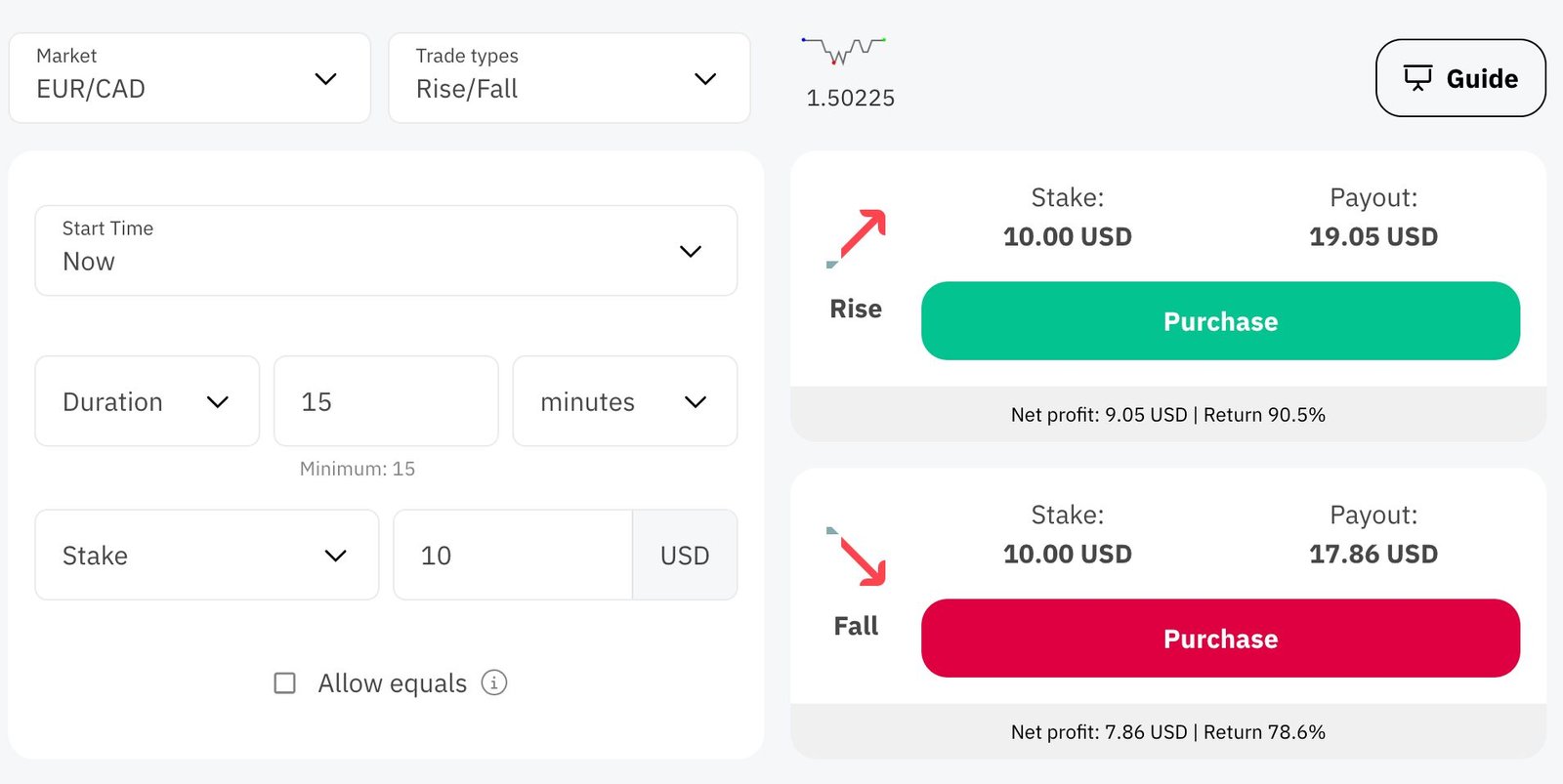The height and width of the screenshot is (784, 1563).
Task: Click the Fall downward arrow icon
Action: pyautogui.click(x=857, y=557)
